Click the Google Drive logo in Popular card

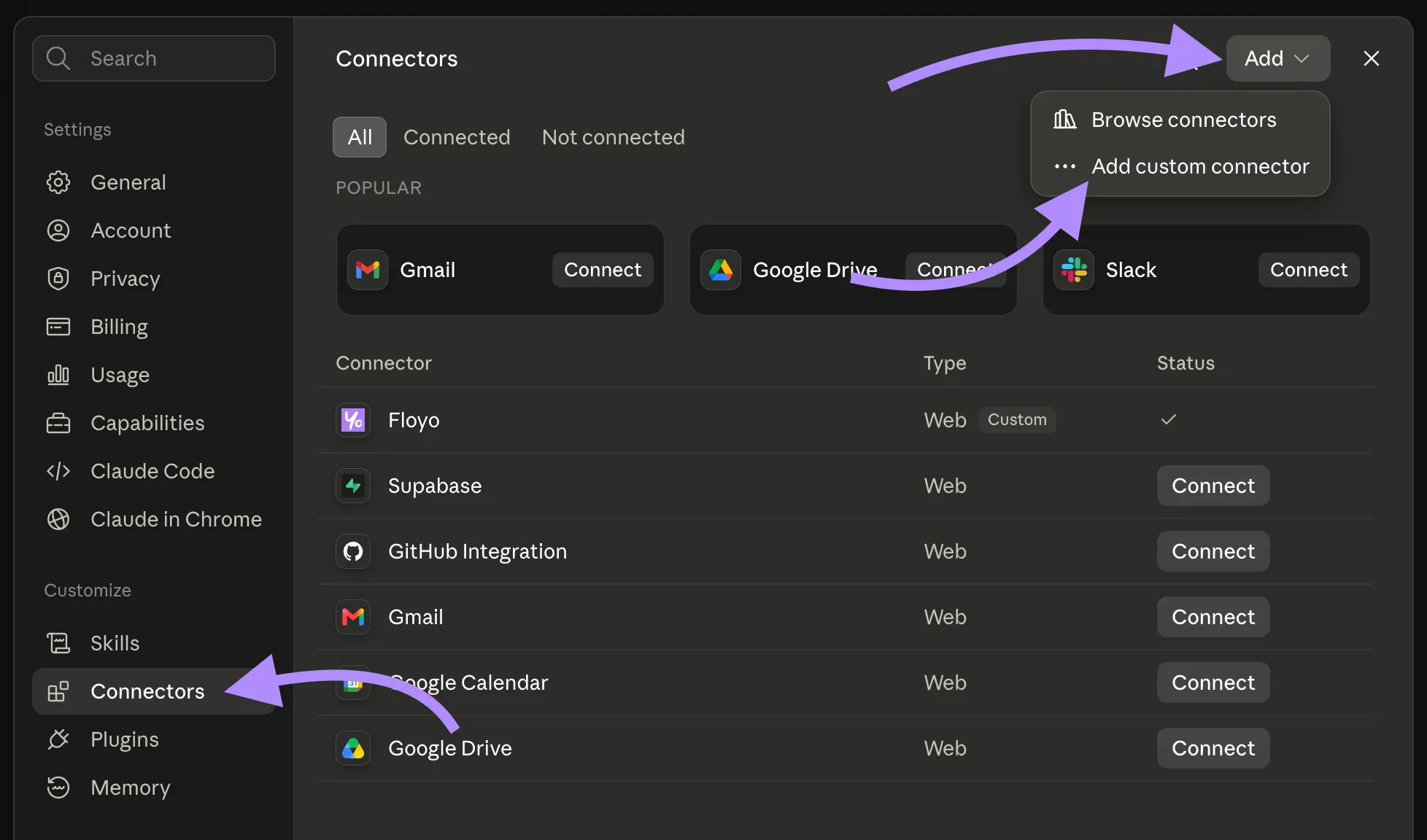coord(721,270)
